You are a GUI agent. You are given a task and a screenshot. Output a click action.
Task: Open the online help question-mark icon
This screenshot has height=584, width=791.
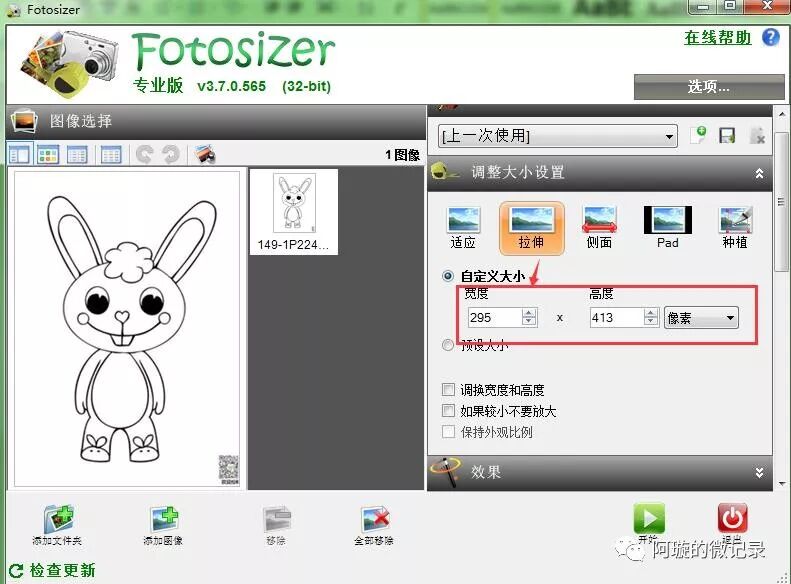point(770,37)
